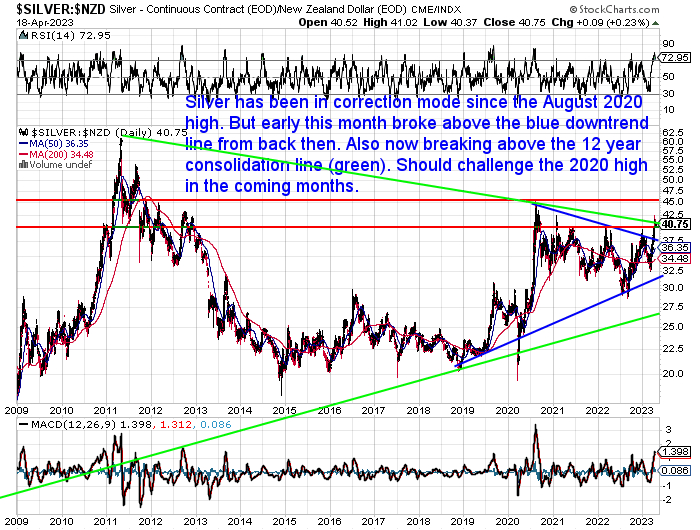
Task: Click the 2023 label on the price chart time axis
Action: [641, 410]
